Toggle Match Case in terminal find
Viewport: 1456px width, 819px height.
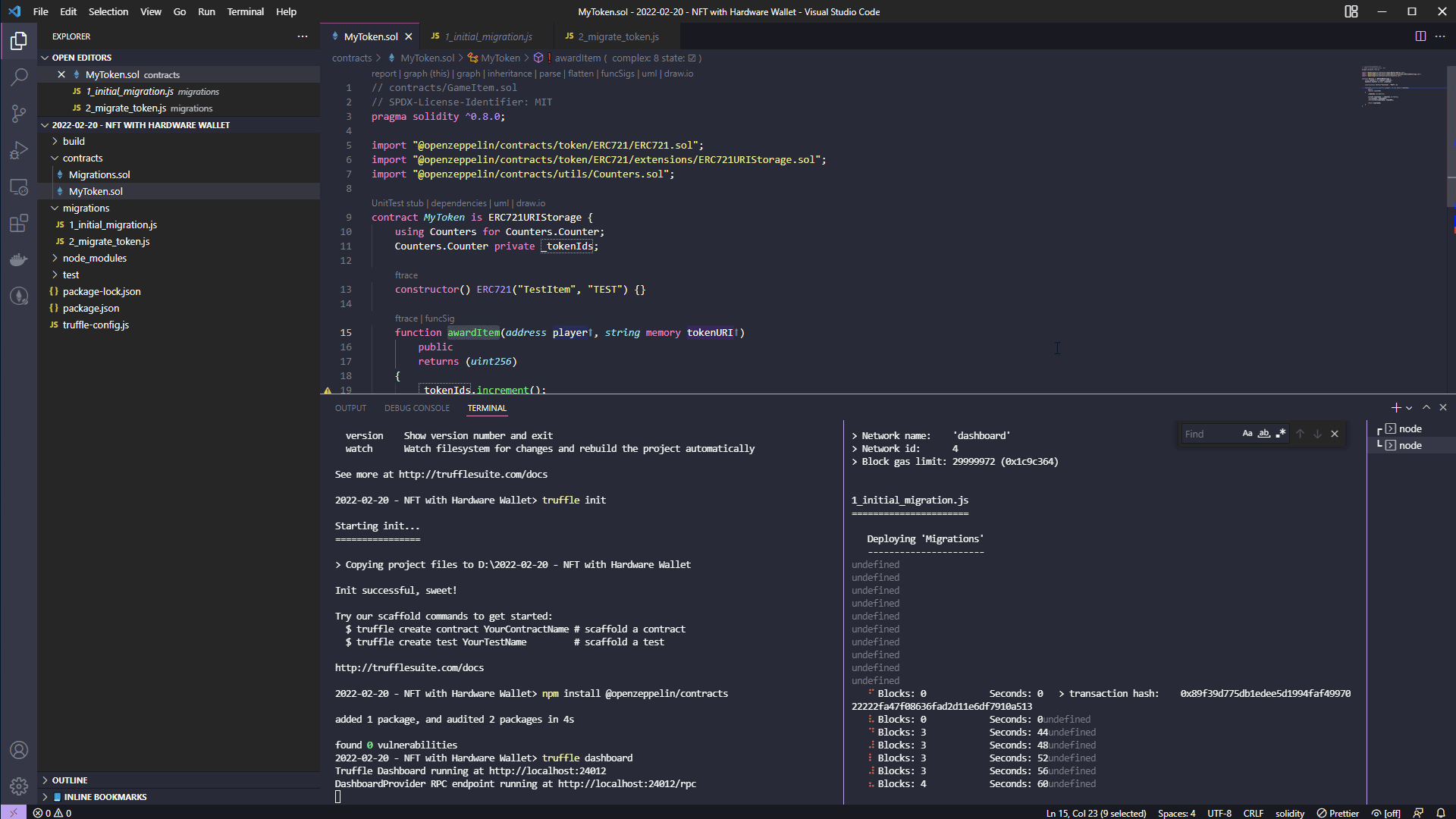point(1247,434)
